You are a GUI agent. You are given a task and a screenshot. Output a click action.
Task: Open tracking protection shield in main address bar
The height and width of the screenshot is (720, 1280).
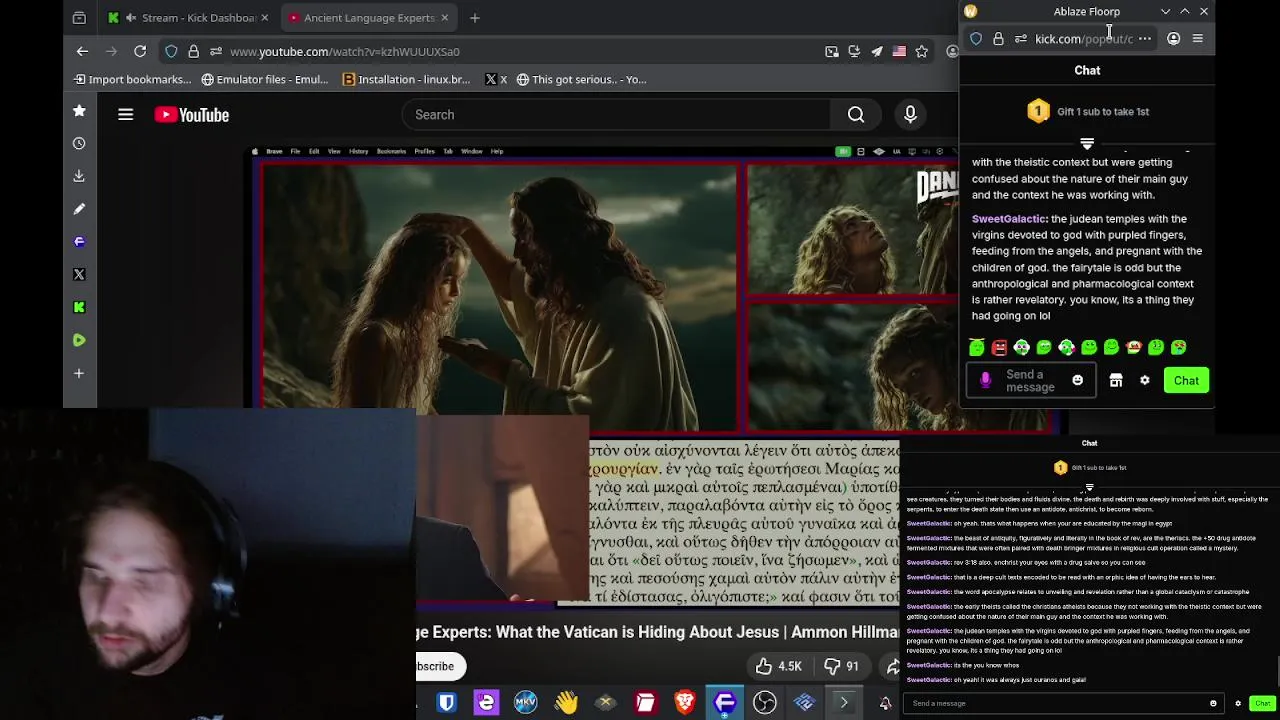tap(171, 51)
